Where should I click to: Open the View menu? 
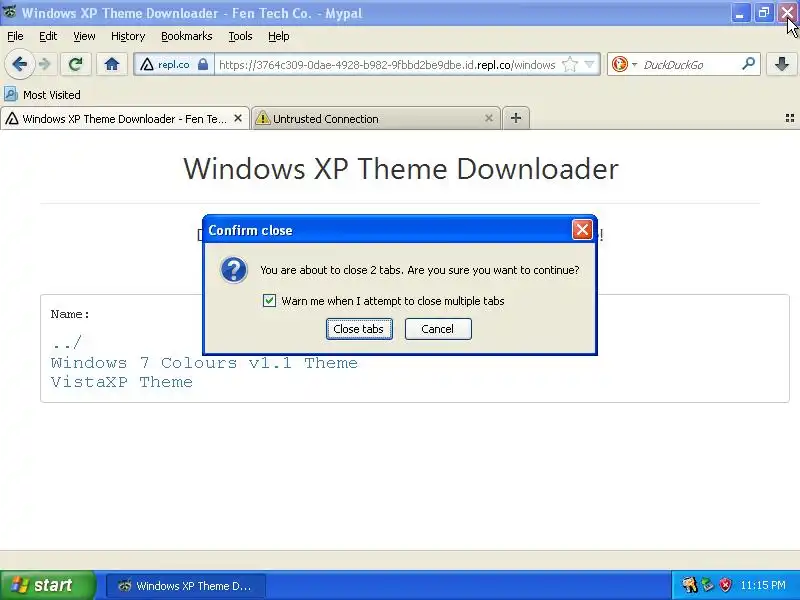pyautogui.click(x=84, y=36)
